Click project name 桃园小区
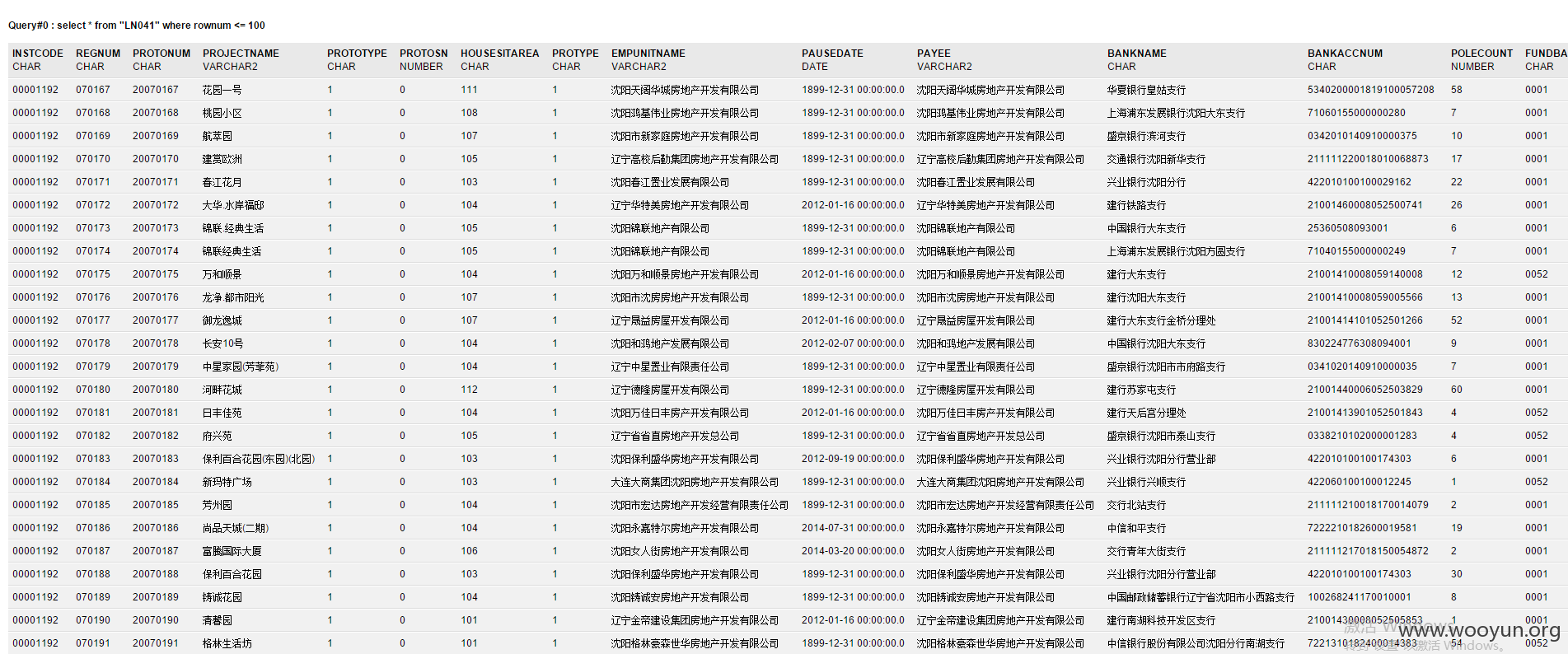This screenshot has width=1568, height=654. click(x=222, y=113)
